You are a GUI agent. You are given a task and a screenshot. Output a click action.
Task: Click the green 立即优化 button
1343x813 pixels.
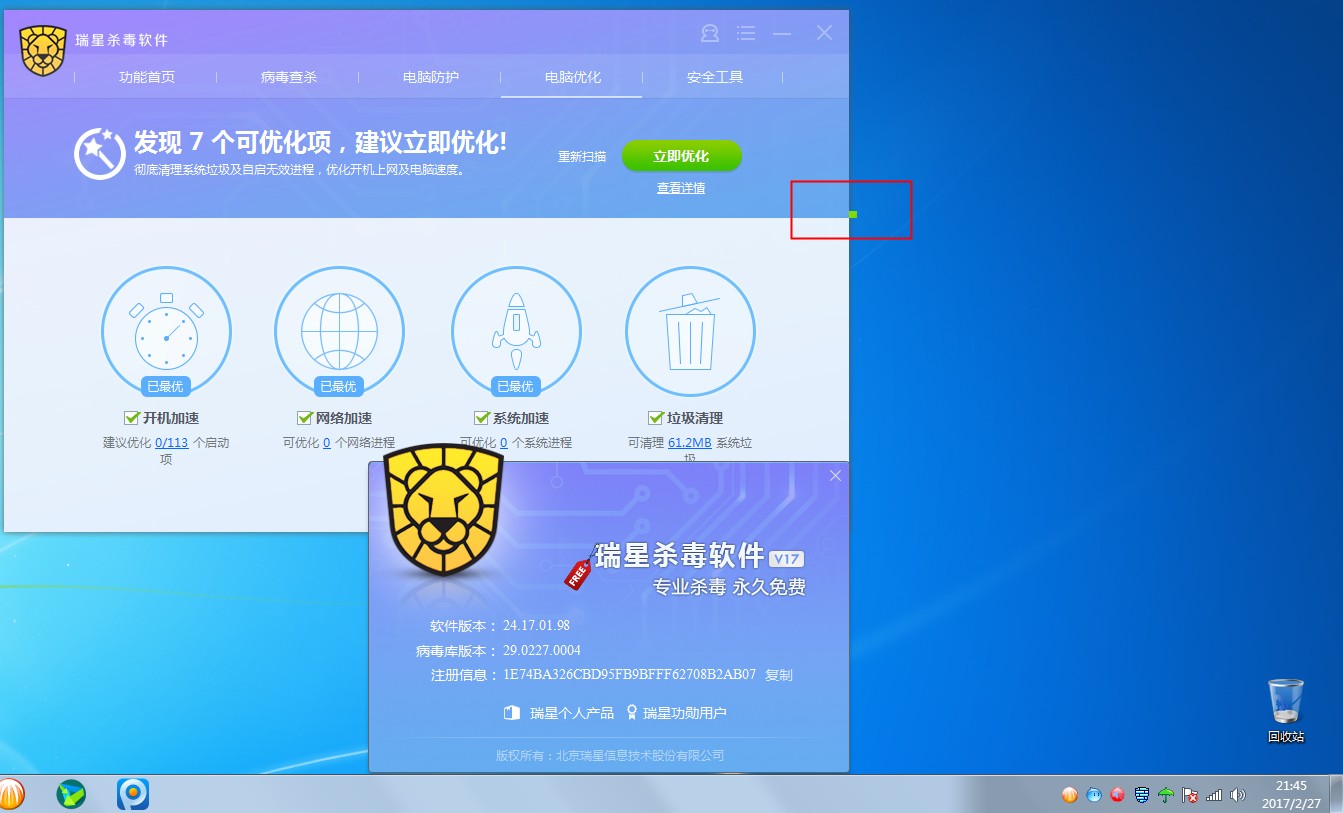pos(682,156)
